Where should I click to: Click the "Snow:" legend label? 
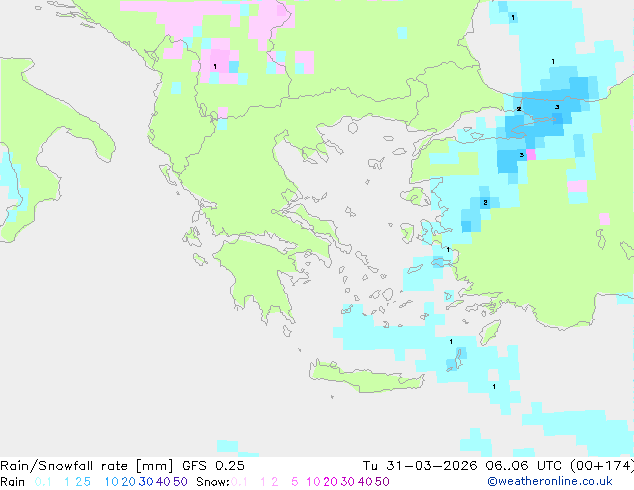pyautogui.click(x=213, y=482)
